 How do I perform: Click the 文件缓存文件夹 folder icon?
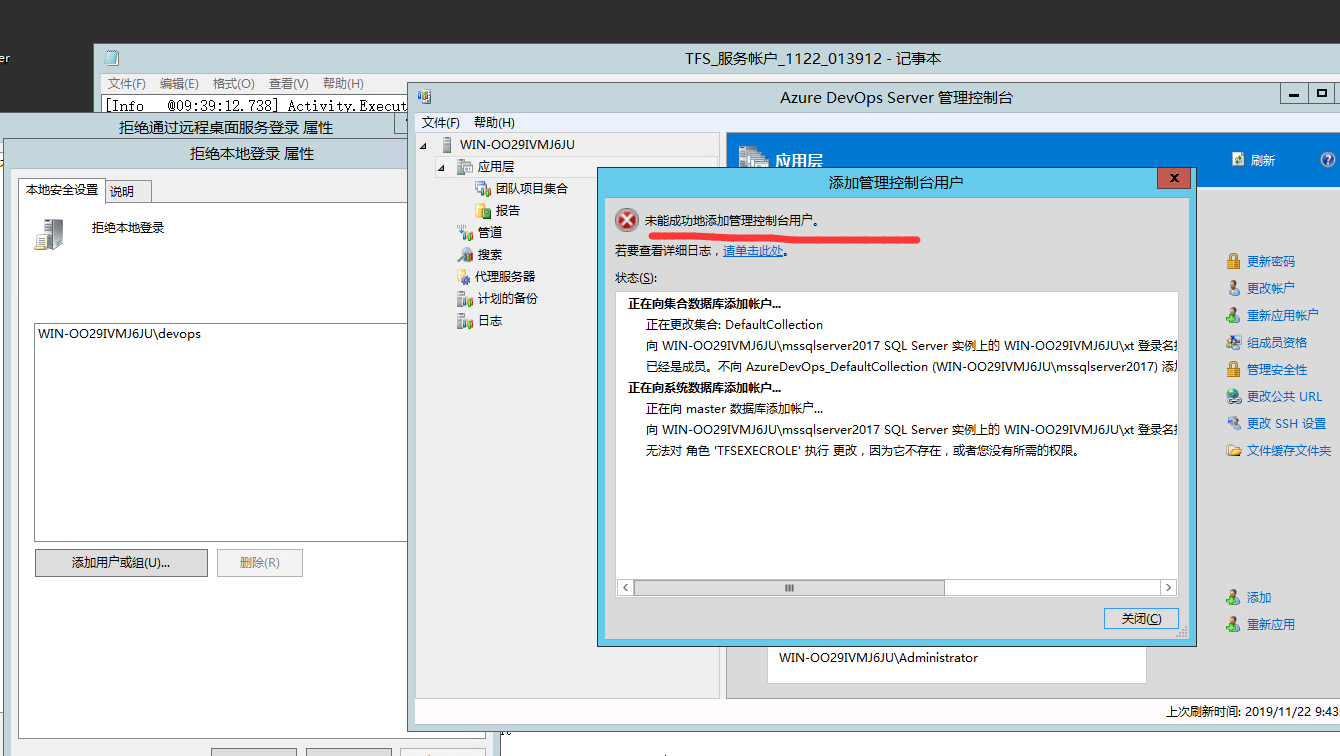click(x=1233, y=450)
